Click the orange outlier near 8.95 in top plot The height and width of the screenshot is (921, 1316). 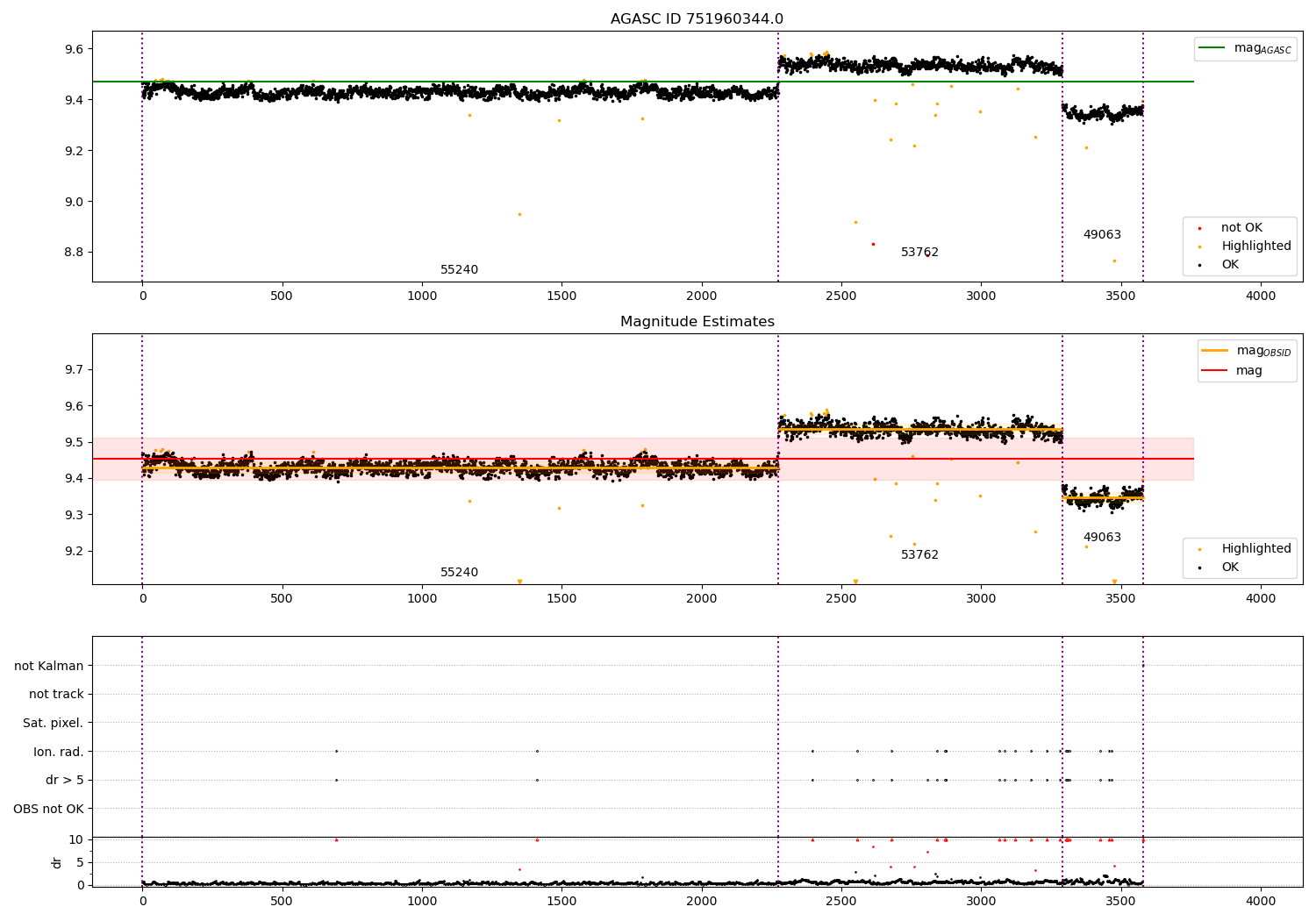tap(519, 214)
